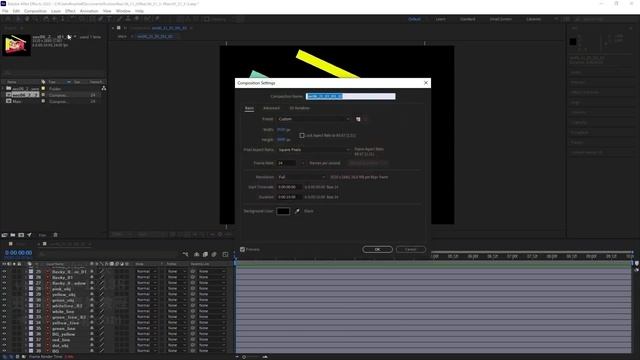Save the preset in Composition Settings

click(x=358, y=119)
